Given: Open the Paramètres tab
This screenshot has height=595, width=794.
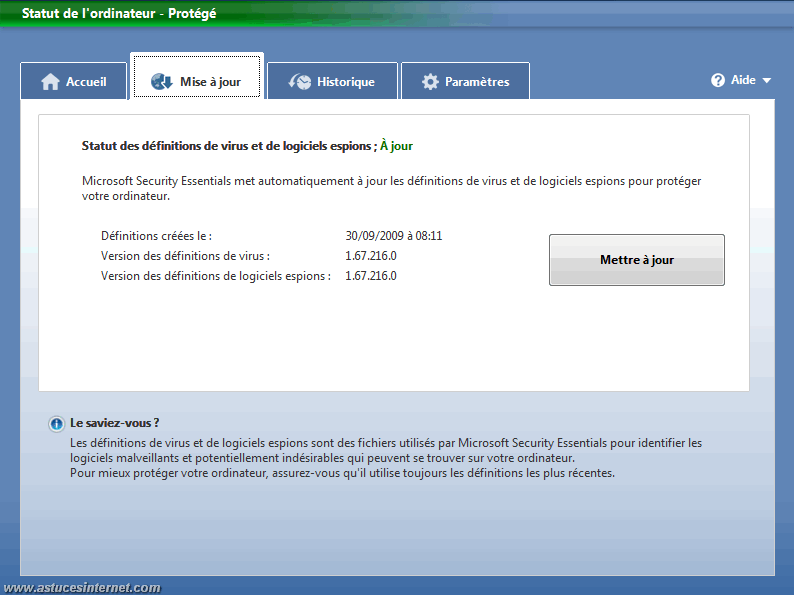Looking at the screenshot, I should (465, 81).
